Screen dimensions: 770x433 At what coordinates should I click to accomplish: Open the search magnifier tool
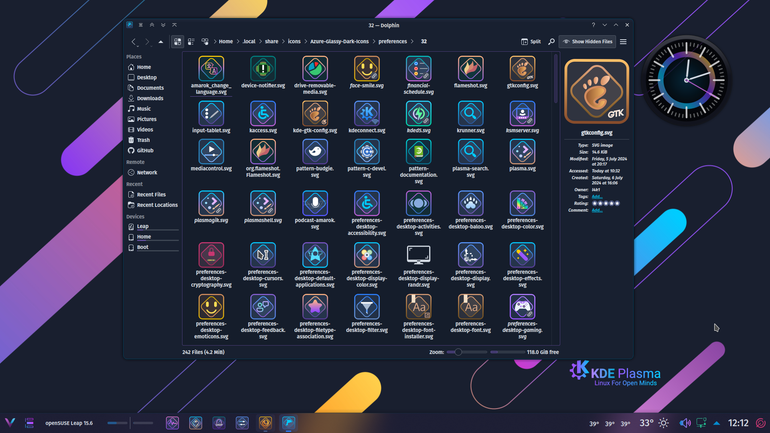pyautogui.click(x=551, y=42)
